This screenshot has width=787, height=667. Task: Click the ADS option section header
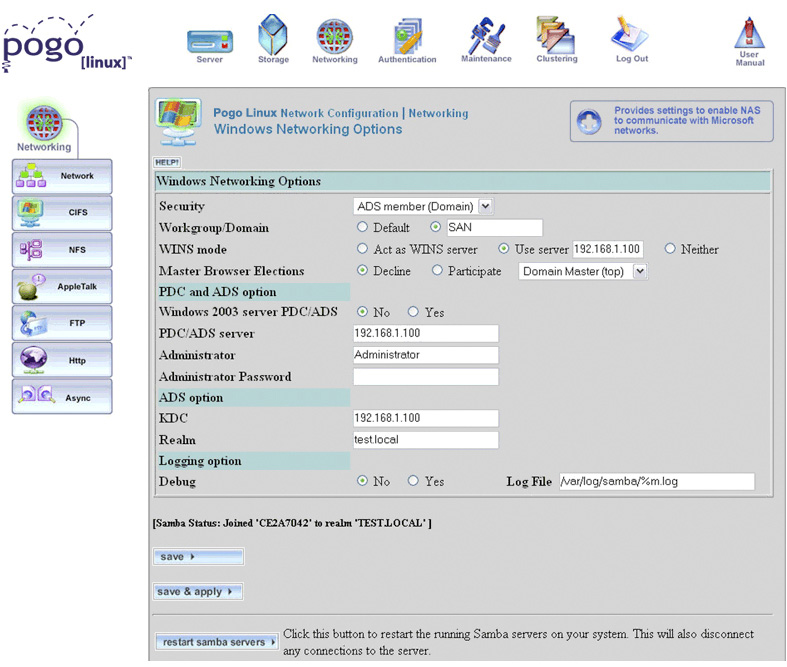click(253, 397)
